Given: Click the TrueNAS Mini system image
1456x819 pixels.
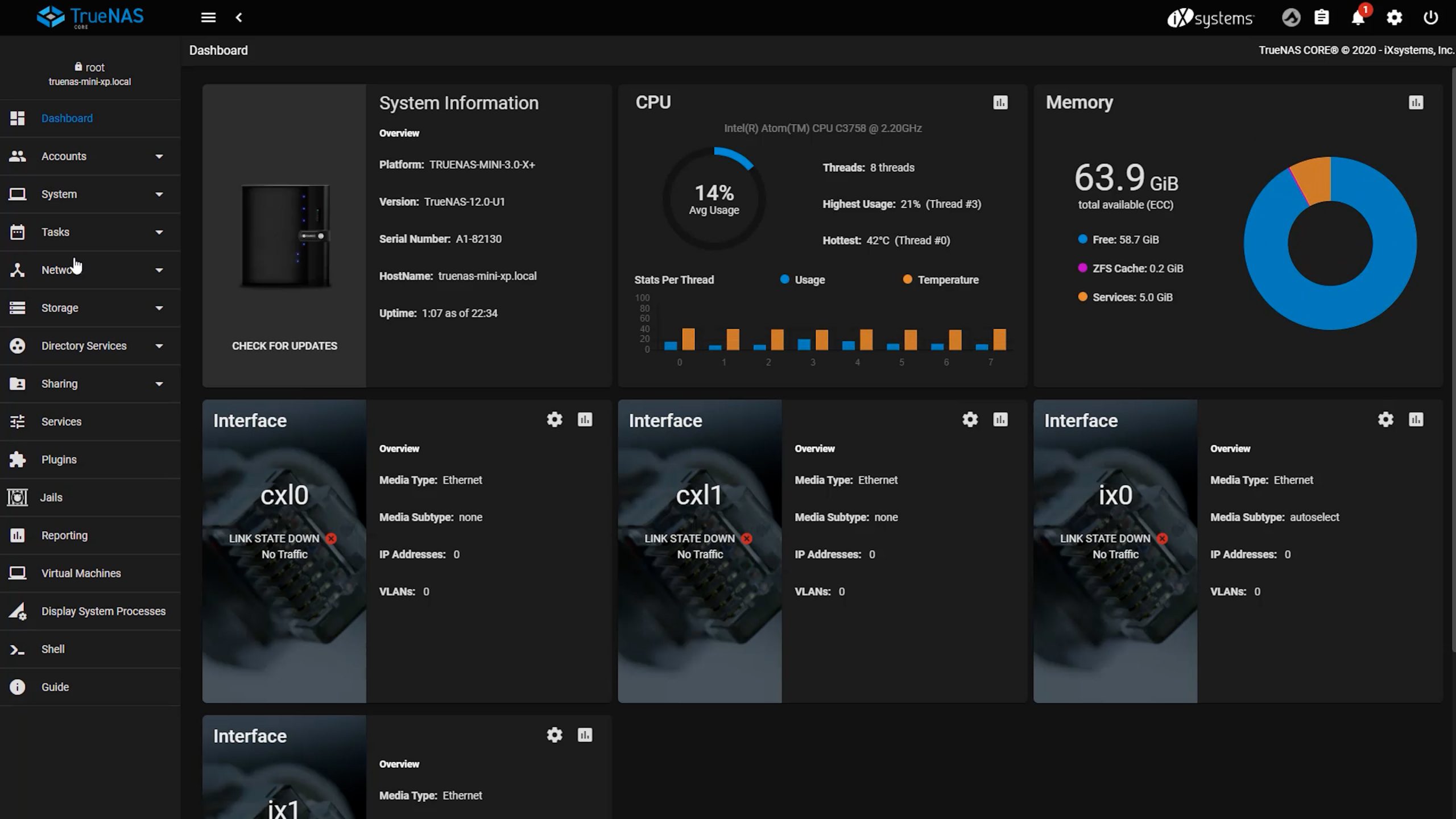Looking at the screenshot, I should coord(284,236).
